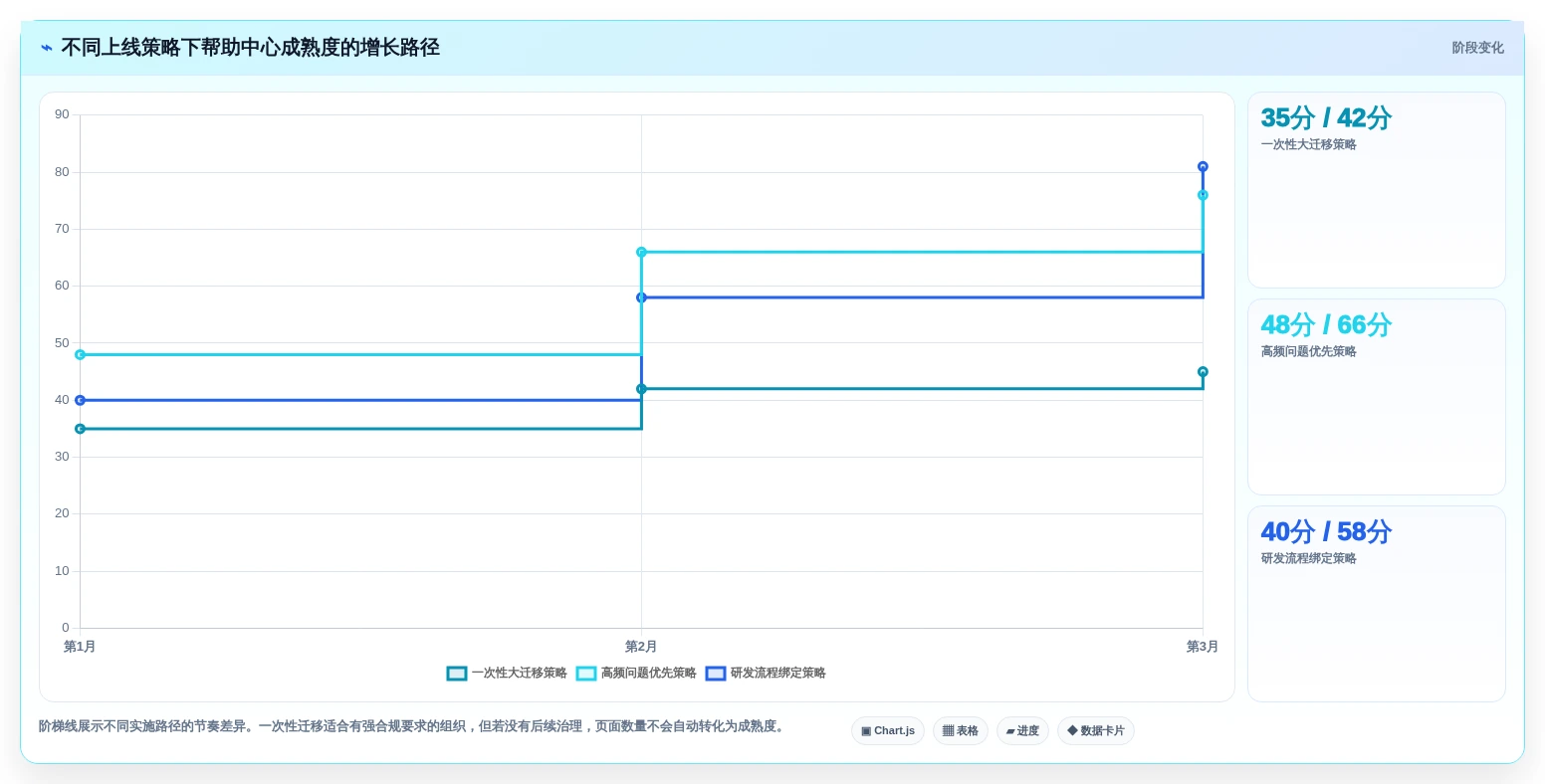The image size is (1545, 784).
Task: Click the 第2月 data point at 58
Action: click(641, 297)
